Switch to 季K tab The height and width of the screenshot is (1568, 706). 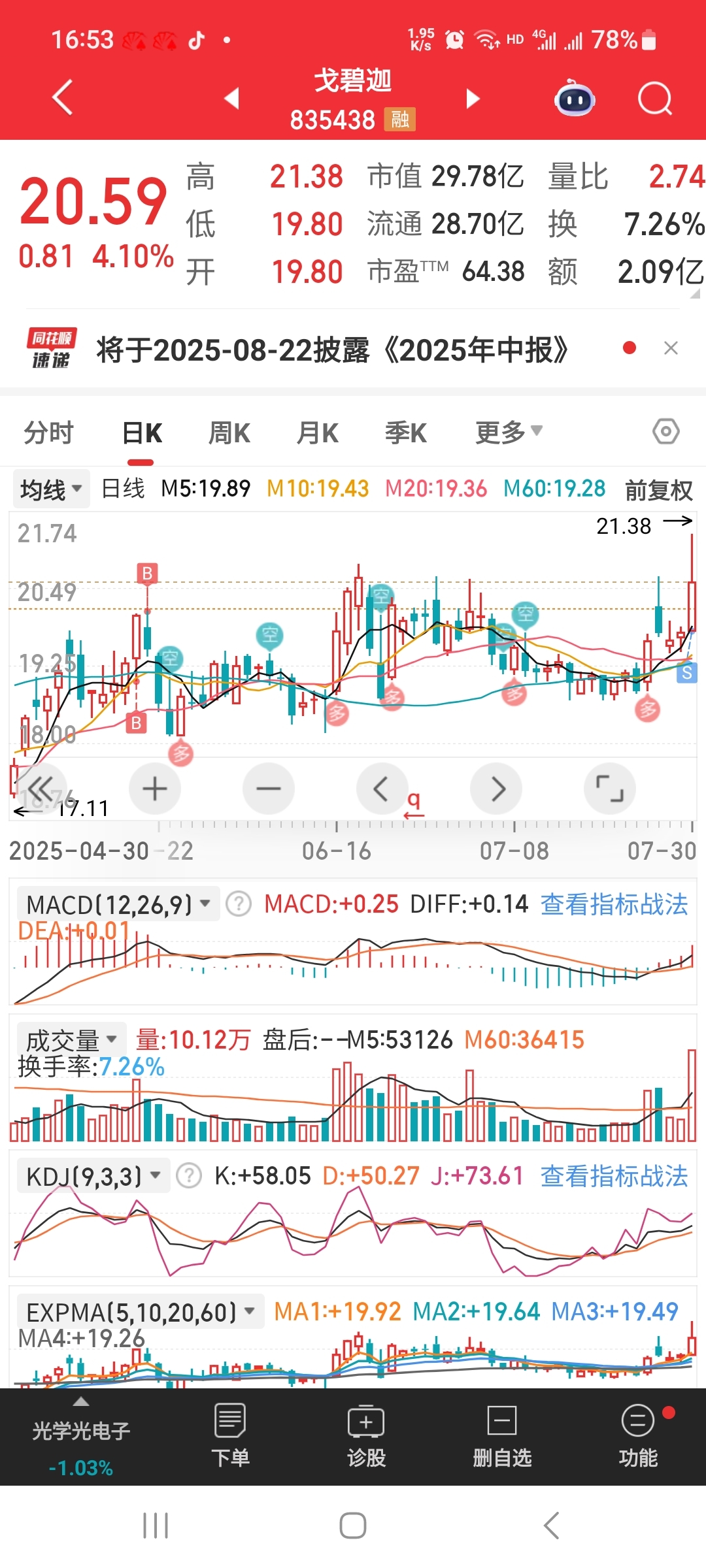pyautogui.click(x=405, y=433)
